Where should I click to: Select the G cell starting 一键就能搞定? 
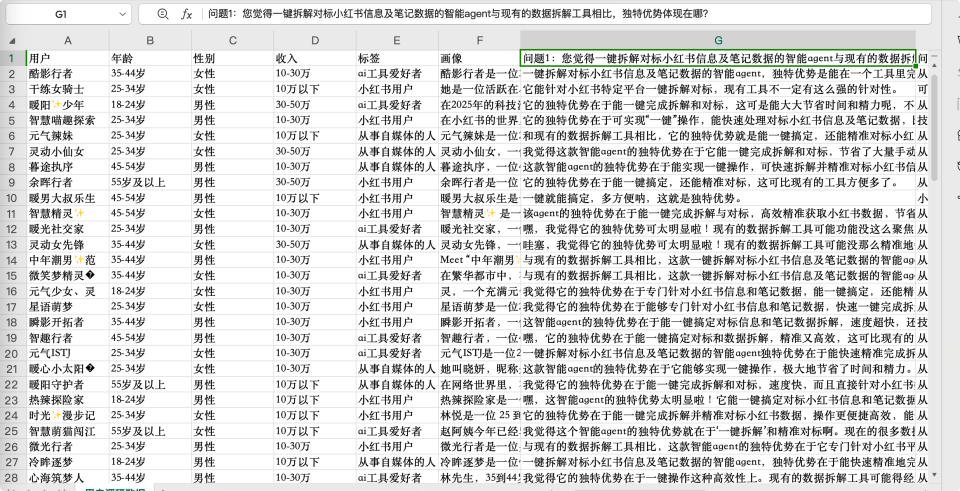coord(718,198)
